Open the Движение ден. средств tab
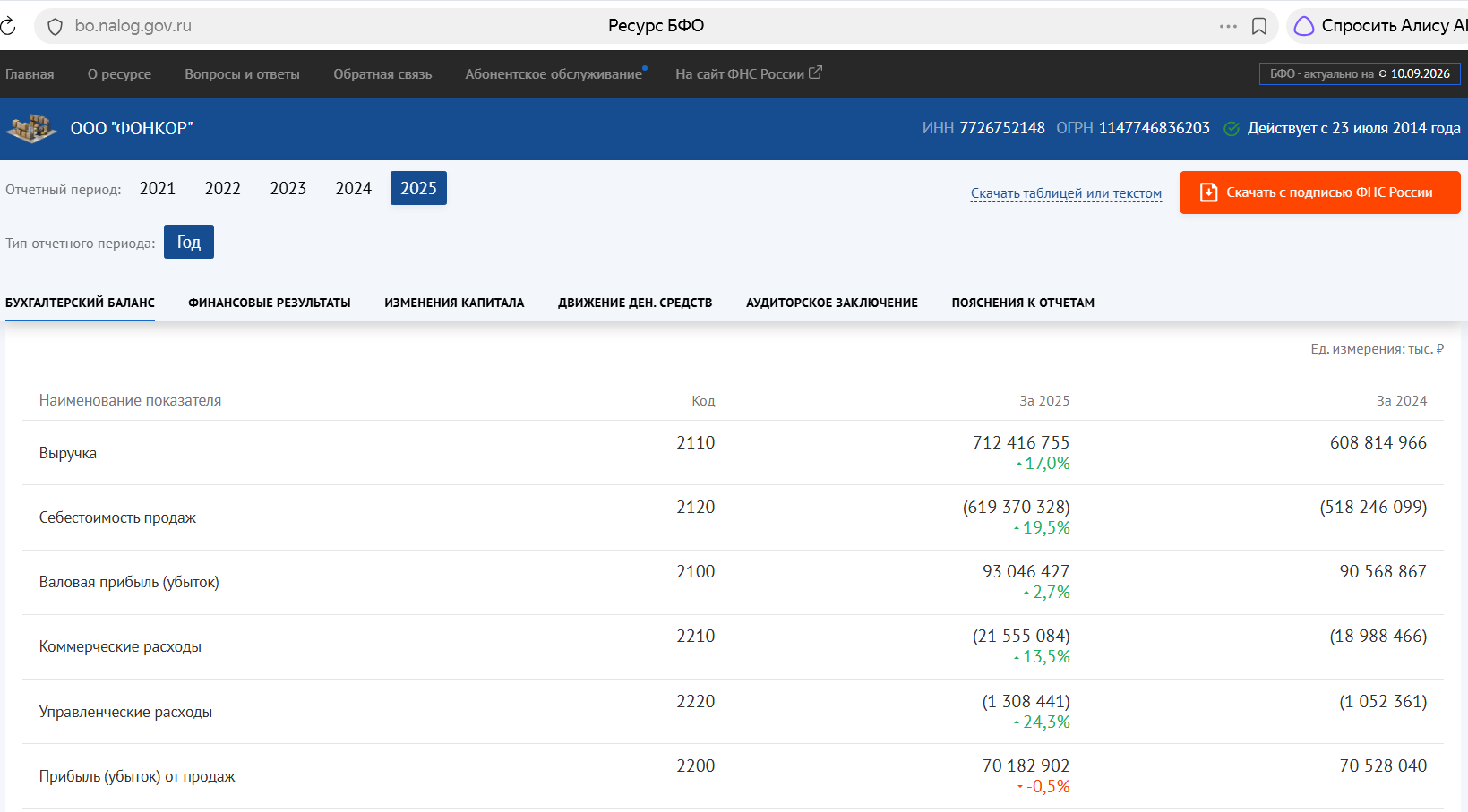Viewport: 1468px width, 812px height. pos(635,303)
